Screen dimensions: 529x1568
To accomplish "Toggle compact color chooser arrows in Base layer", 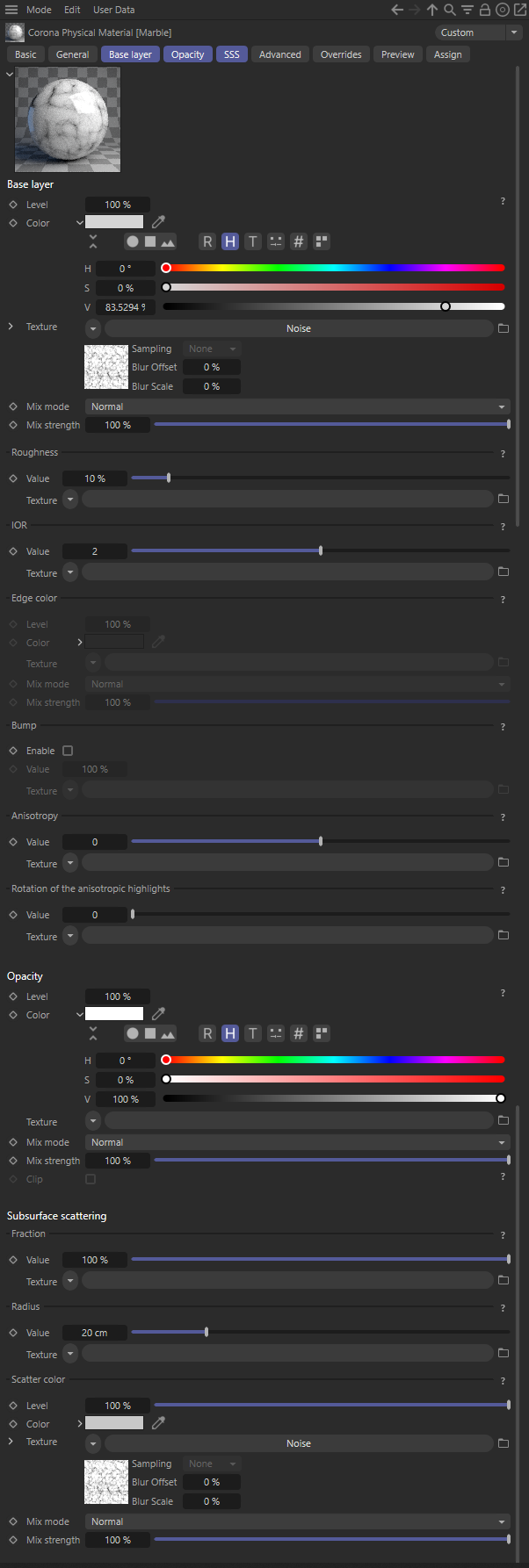I will coord(93,241).
